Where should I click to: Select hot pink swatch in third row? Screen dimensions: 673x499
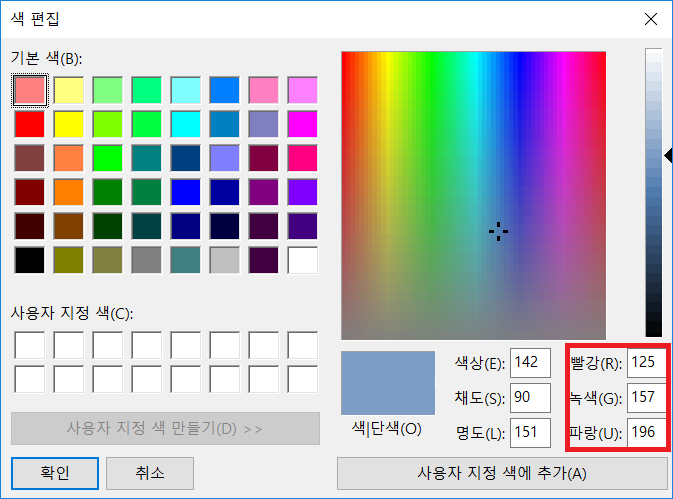[303, 158]
